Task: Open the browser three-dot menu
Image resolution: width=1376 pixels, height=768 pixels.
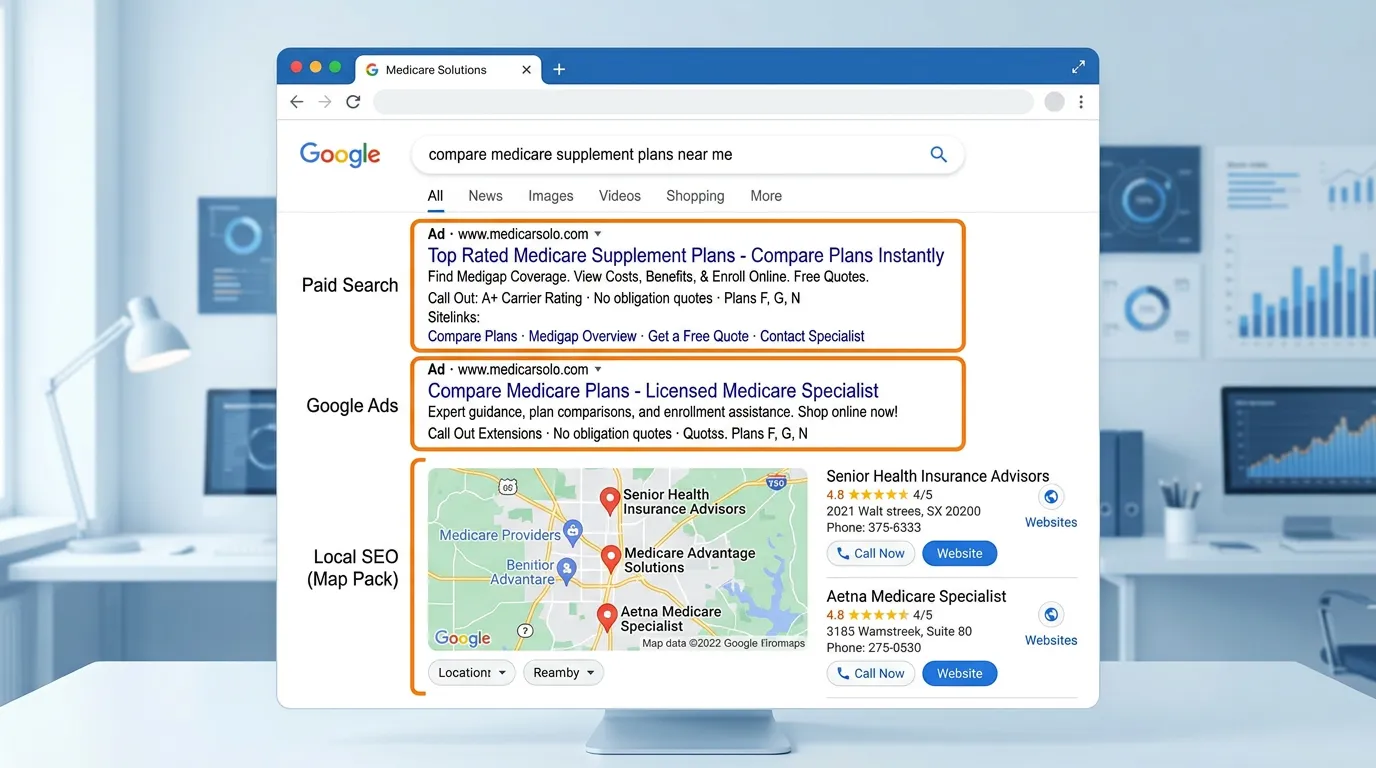Action: point(1081,102)
